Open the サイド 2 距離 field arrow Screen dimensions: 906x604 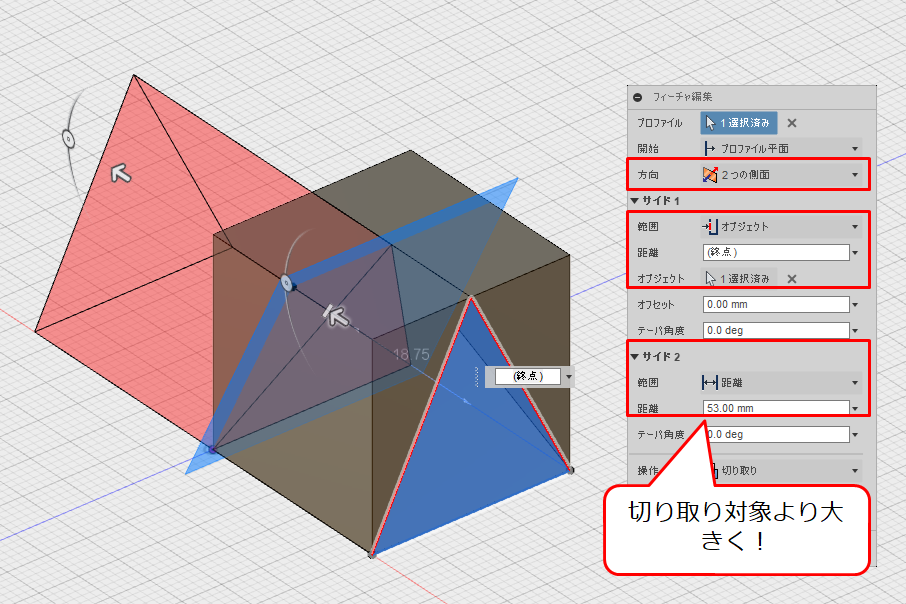[856, 409]
